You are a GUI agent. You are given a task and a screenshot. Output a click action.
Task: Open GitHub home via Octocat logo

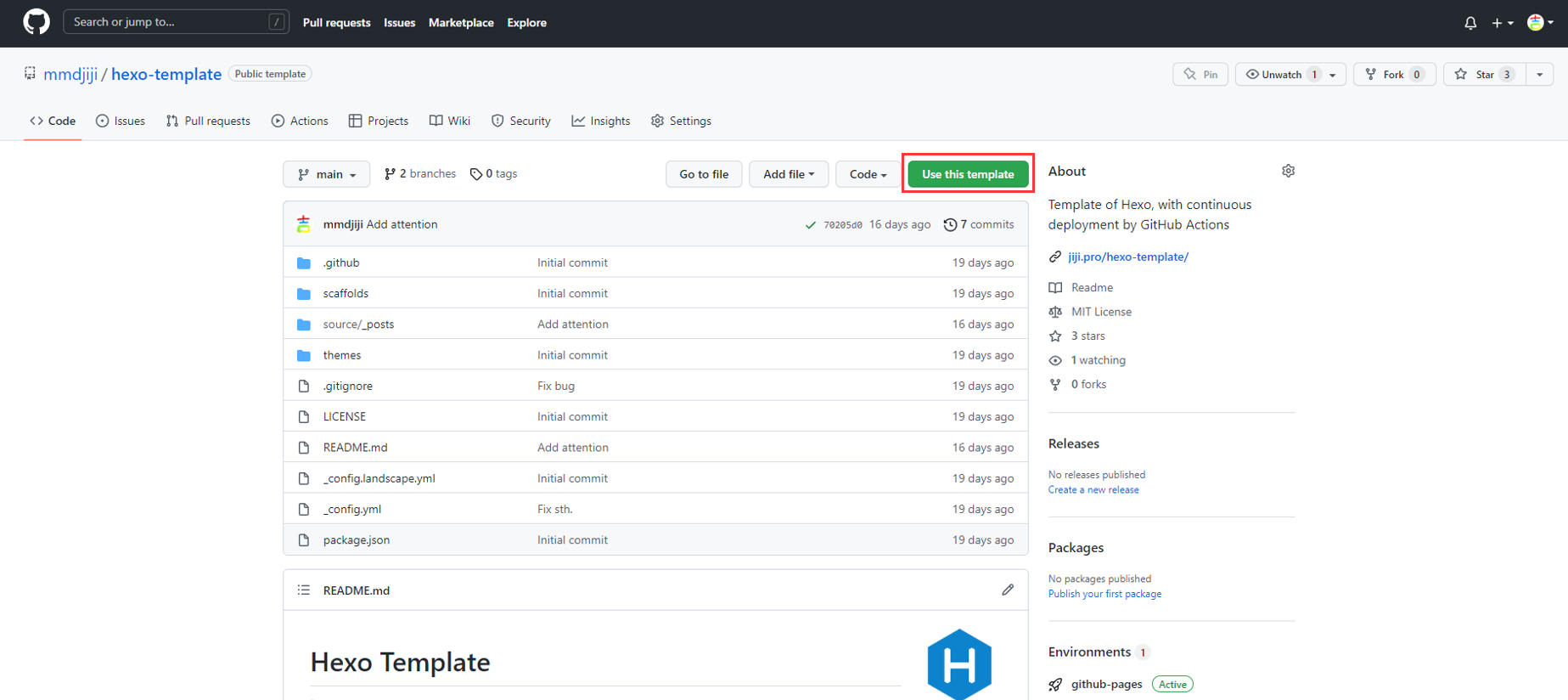(x=36, y=22)
